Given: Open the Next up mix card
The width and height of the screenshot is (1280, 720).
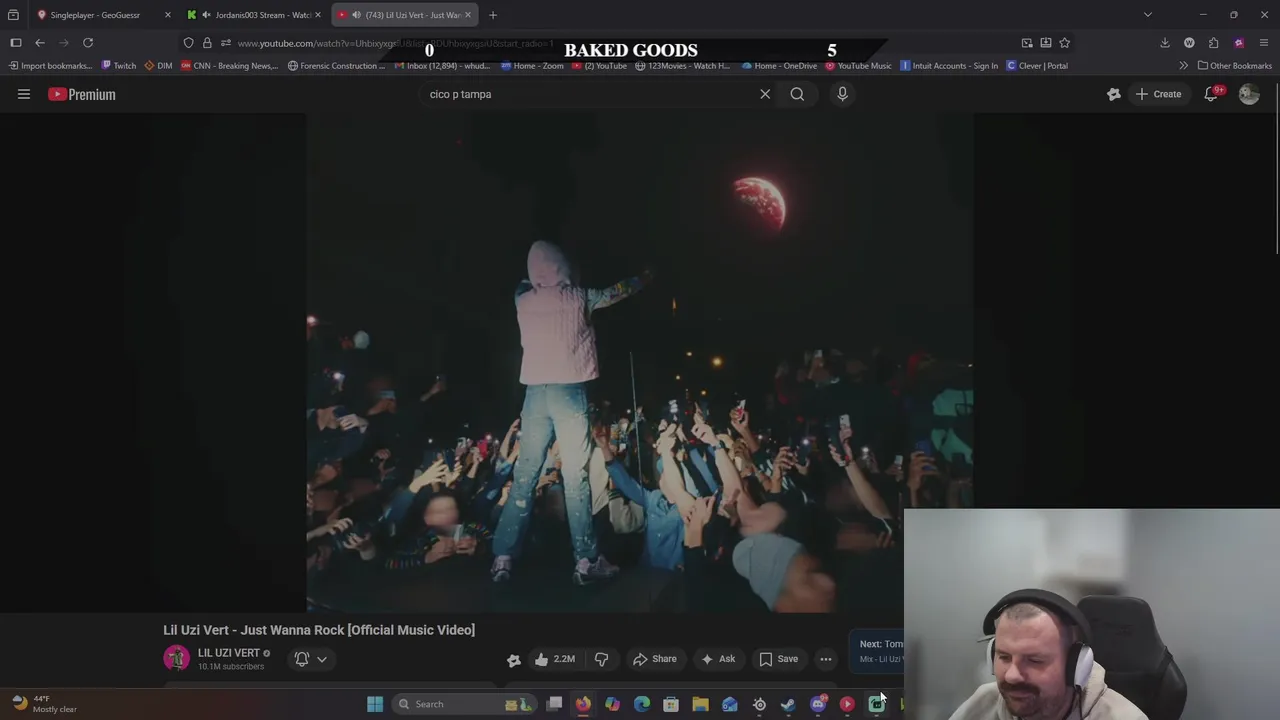Looking at the screenshot, I should [877, 651].
